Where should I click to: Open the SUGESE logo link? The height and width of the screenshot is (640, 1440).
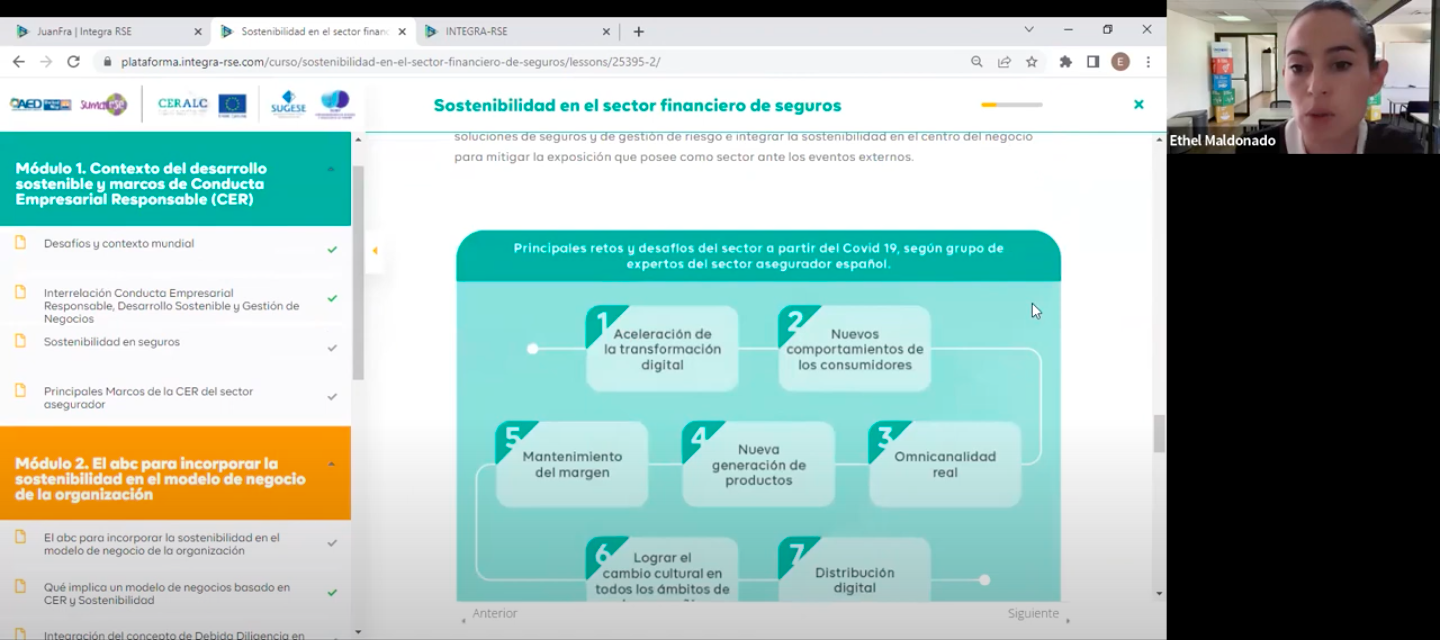288,105
